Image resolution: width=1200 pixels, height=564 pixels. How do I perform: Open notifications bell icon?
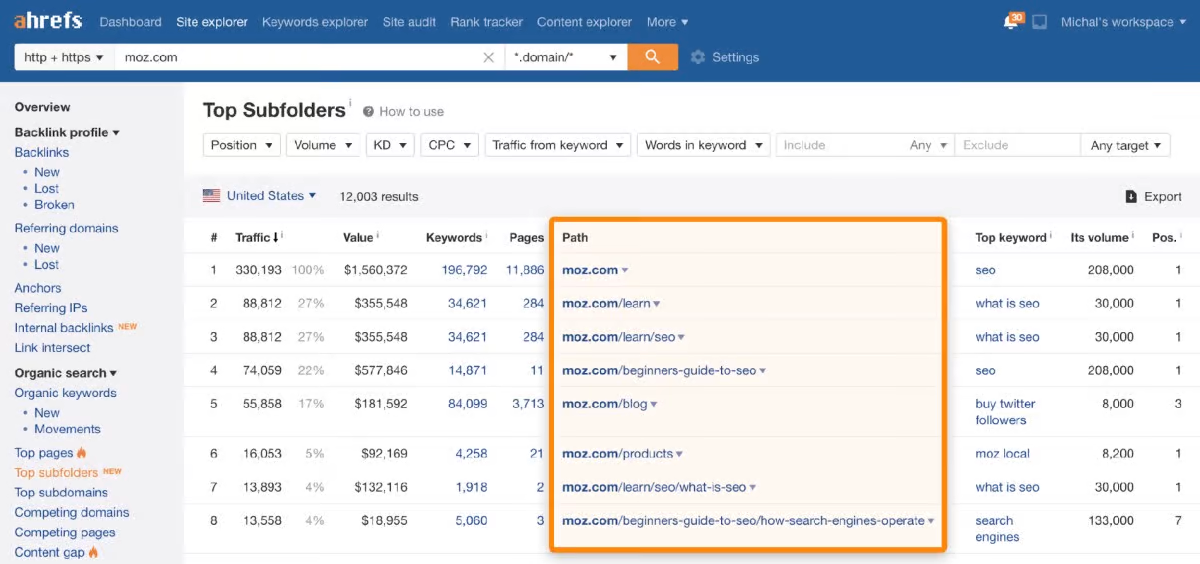coord(1012,22)
